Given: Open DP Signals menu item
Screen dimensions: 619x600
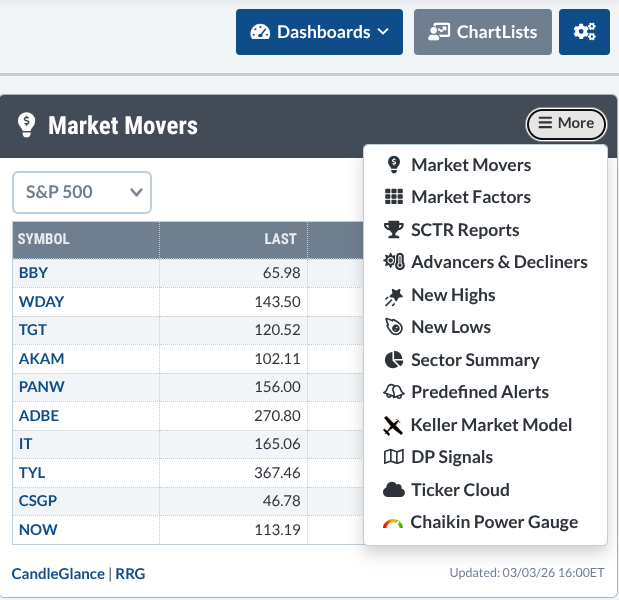Looking at the screenshot, I should (485, 457).
